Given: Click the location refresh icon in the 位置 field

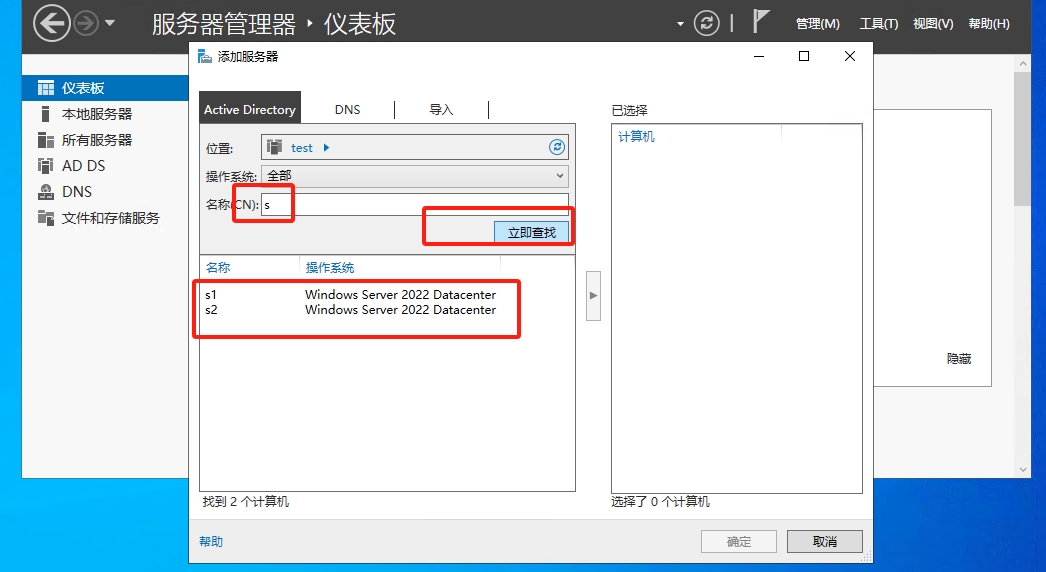Looking at the screenshot, I should (557, 147).
